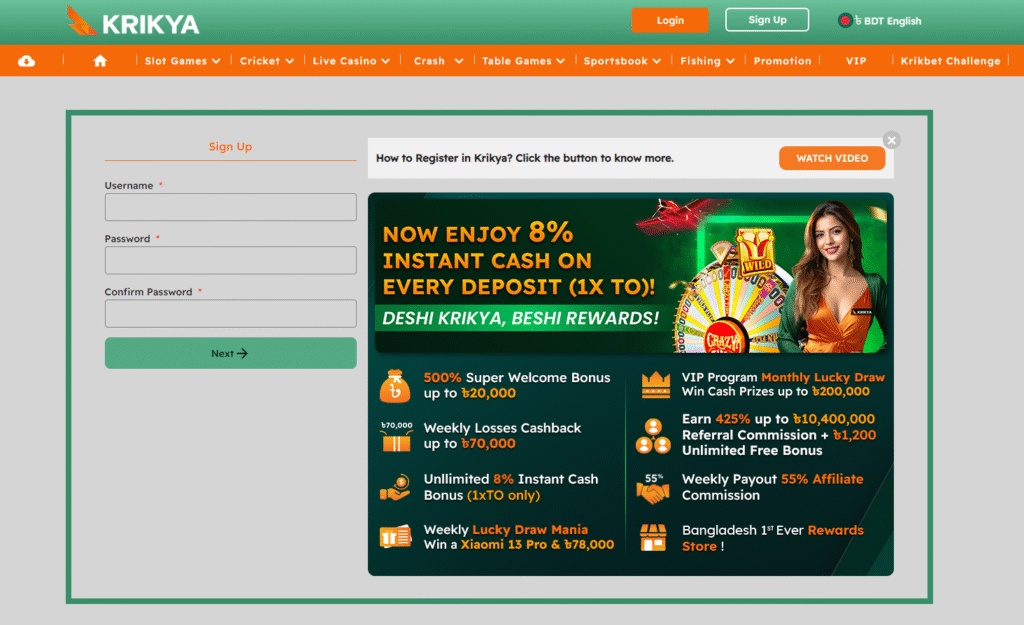Expand the Sportsbook dropdown menu
The height and width of the screenshot is (625, 1024).
(622, 61)
